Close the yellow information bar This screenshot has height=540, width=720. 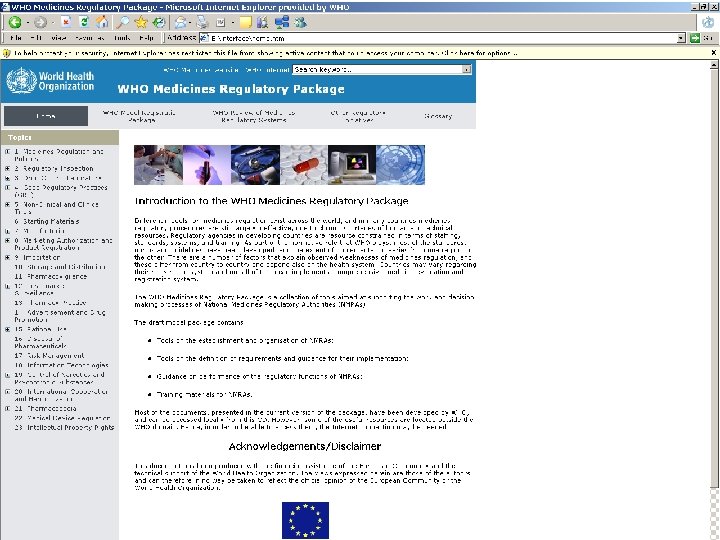(714, 53)
